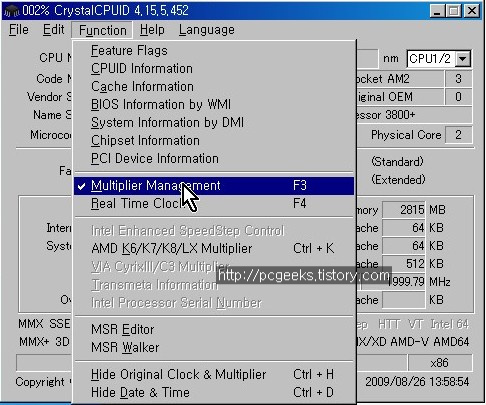Open PCI Device Information
The width and height of the screenshot is (486, 405).
[x=214, y=159]
